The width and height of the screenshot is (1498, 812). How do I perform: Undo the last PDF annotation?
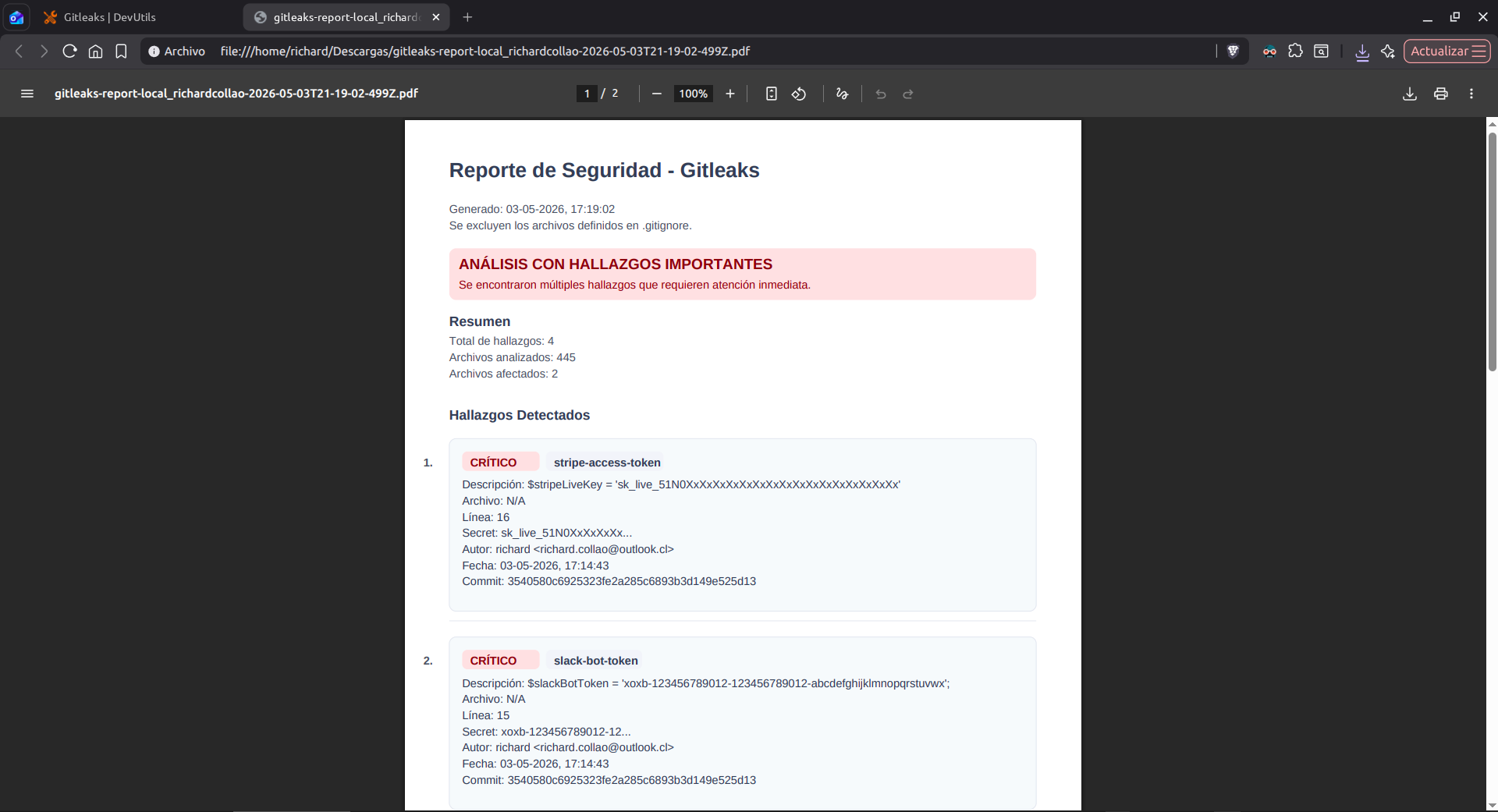coord(881,94)
